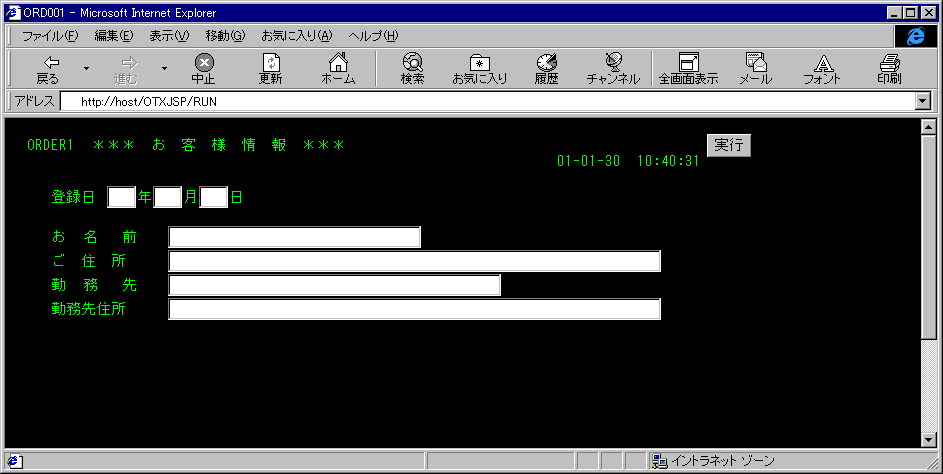The image size is (943, 474).
Task: Click the IE page icon in the title bar
Action: coord(13,13)
